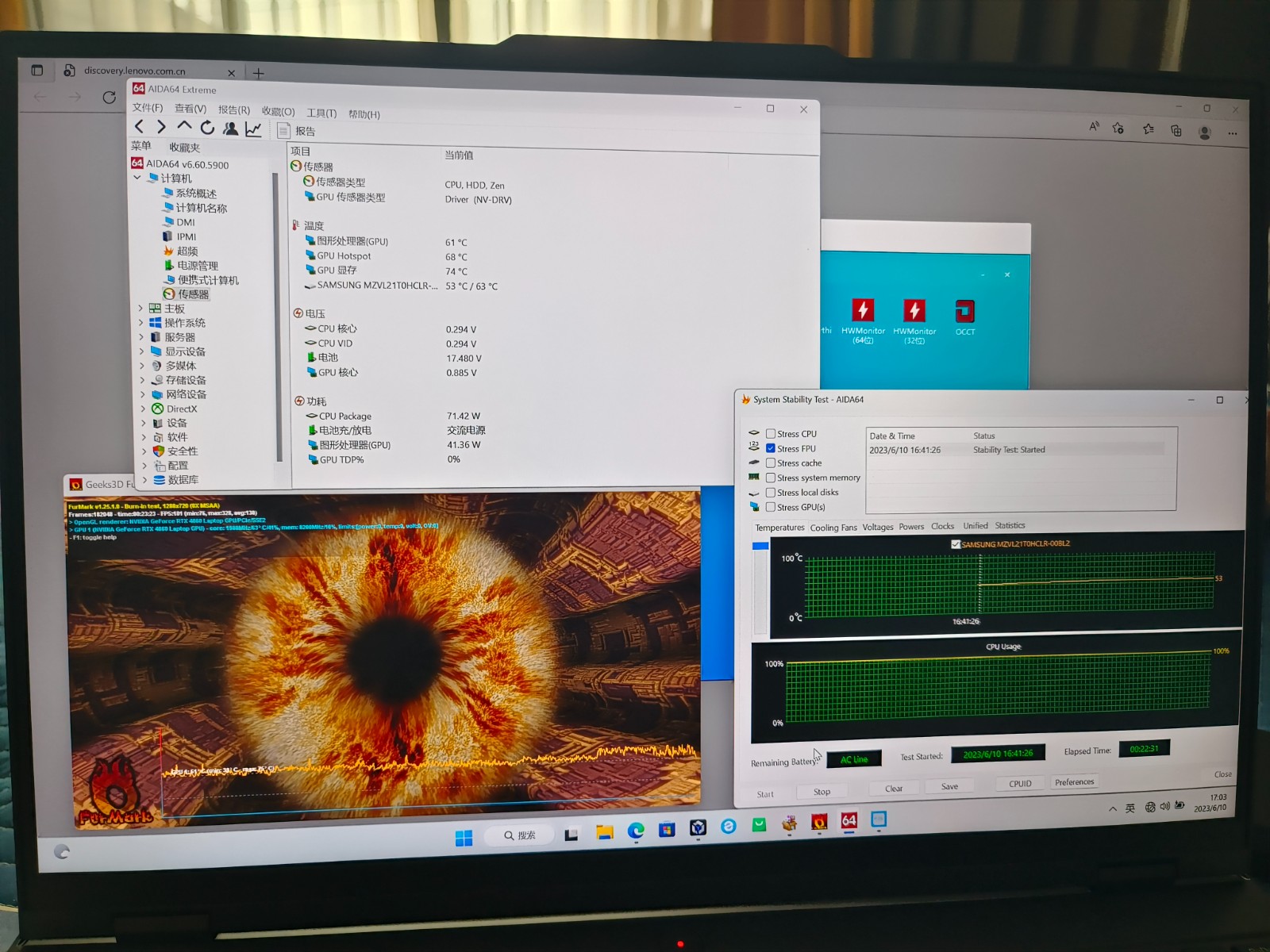1270x952 pixels.
Task: Enable Stress system memory checkbox
Action: pos(770,478)
